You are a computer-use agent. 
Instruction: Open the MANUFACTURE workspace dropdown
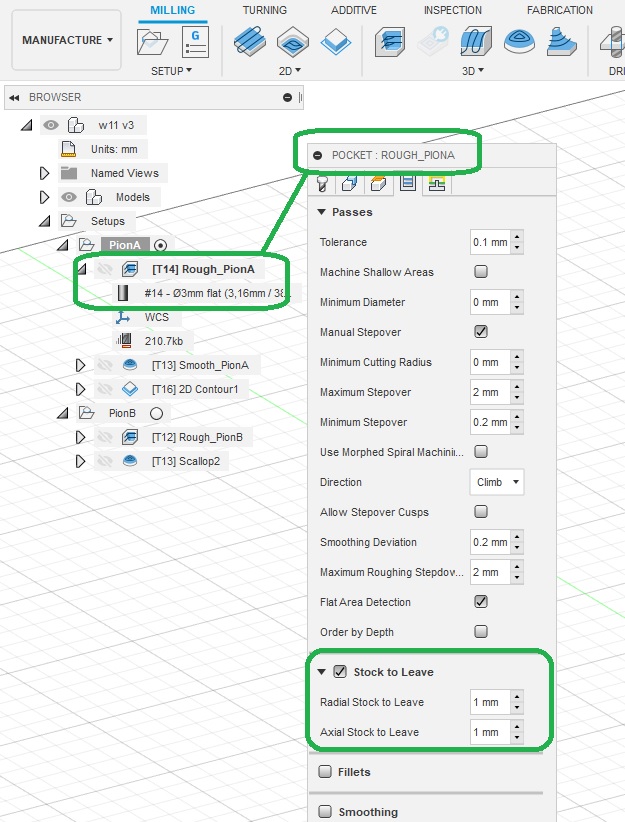(67, 40)
